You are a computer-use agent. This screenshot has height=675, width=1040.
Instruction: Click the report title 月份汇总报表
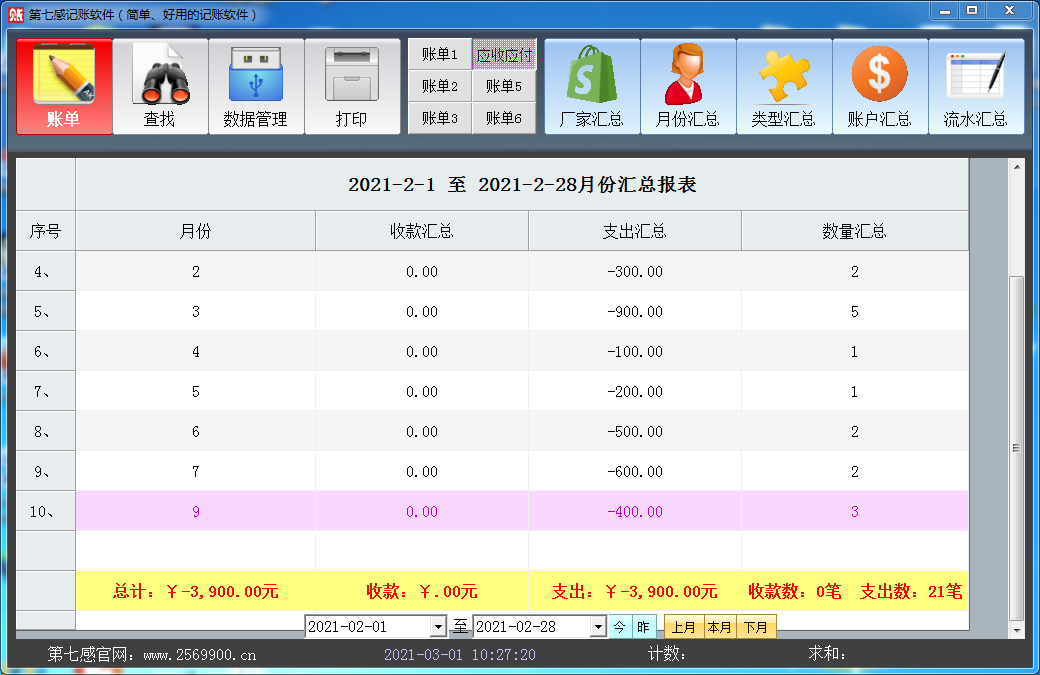click(522, 184)
